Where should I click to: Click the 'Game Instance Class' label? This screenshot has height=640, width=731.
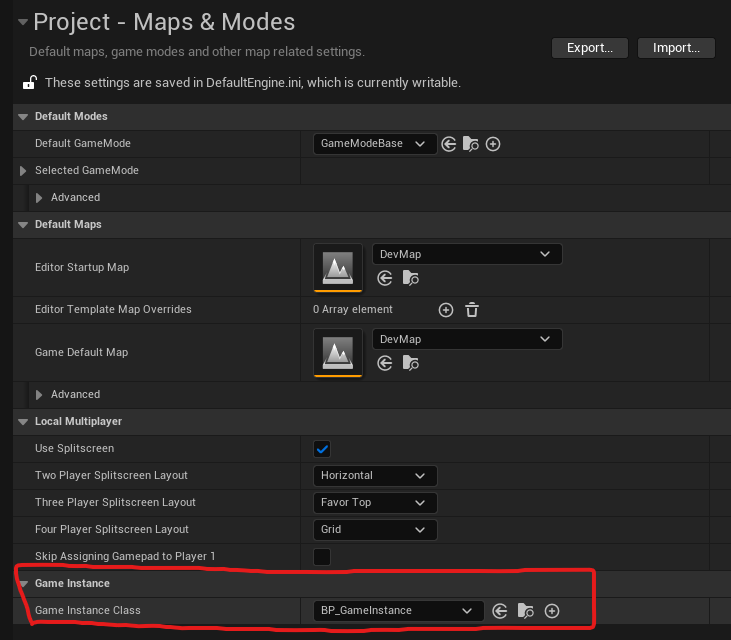coord(88,610)
